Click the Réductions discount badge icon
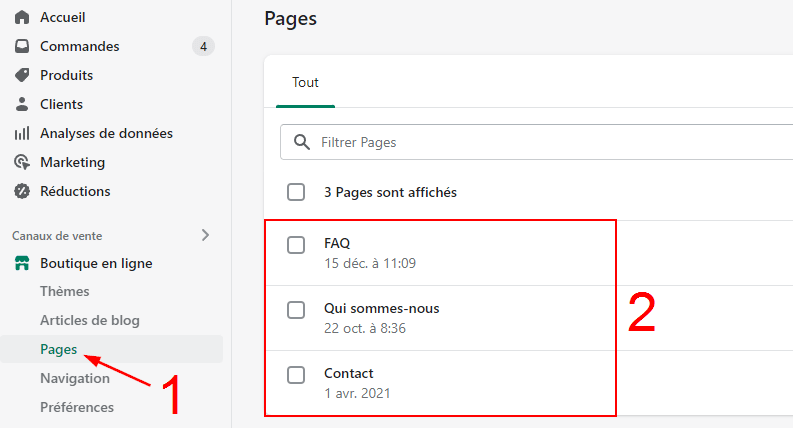793x428 pixels. (x=22, y=191)
